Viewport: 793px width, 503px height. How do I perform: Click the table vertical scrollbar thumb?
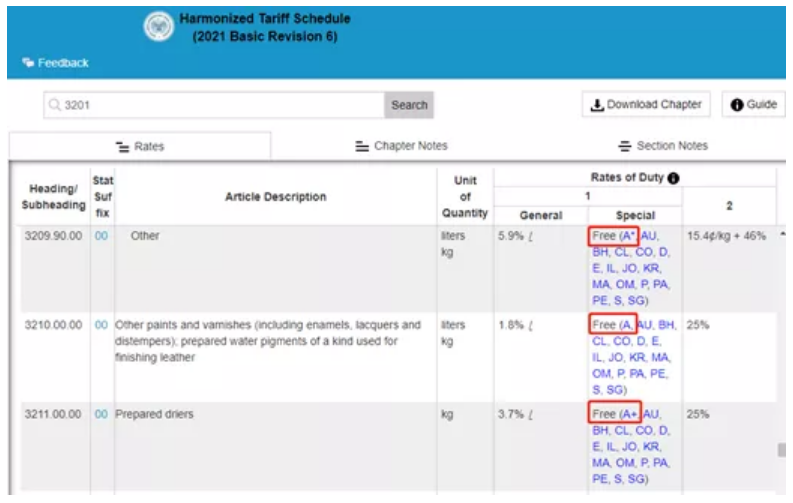pyautogui.click(x=782, y=449)
